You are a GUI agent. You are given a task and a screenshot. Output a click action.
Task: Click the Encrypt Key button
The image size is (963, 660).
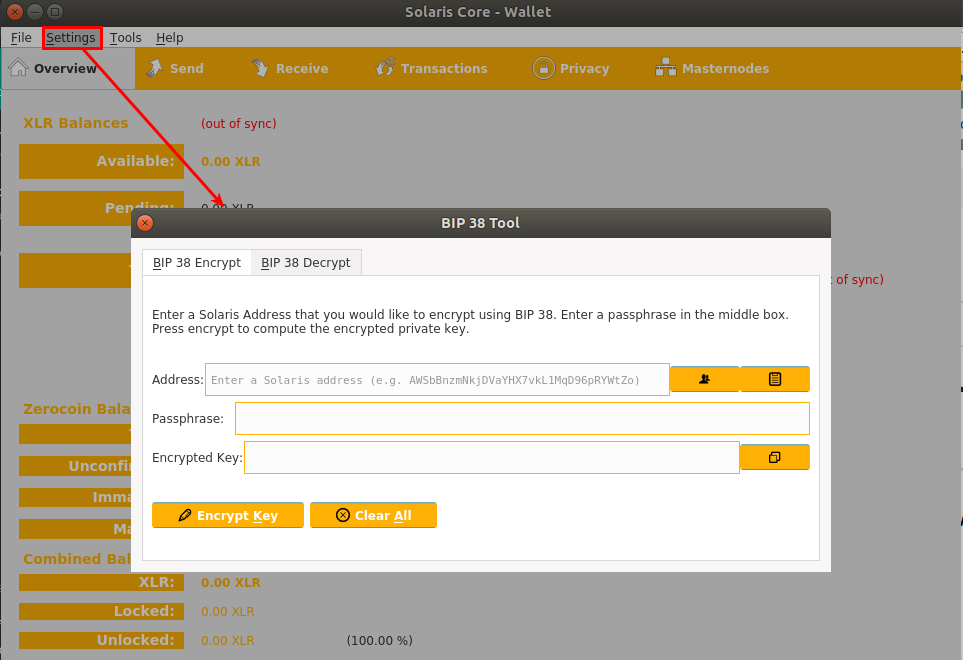click(228, 515)
